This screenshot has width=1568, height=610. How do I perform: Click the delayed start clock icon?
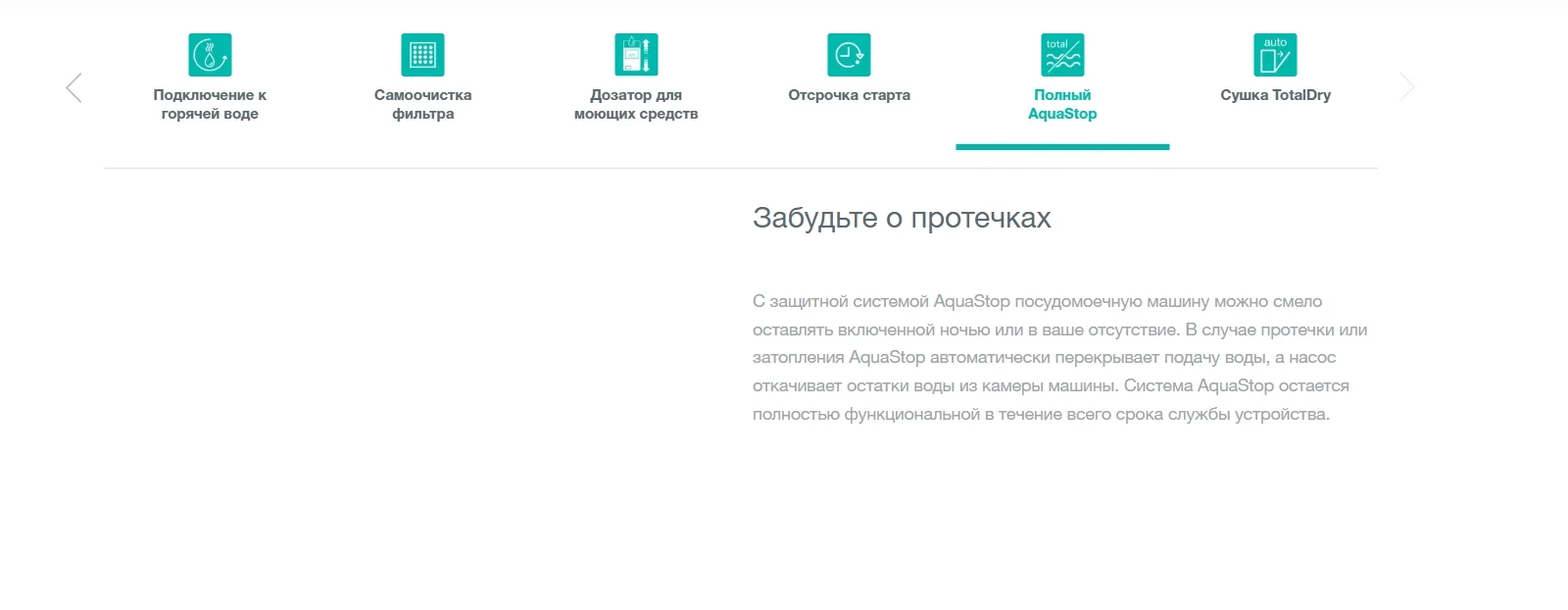click(x=849, y=55)
